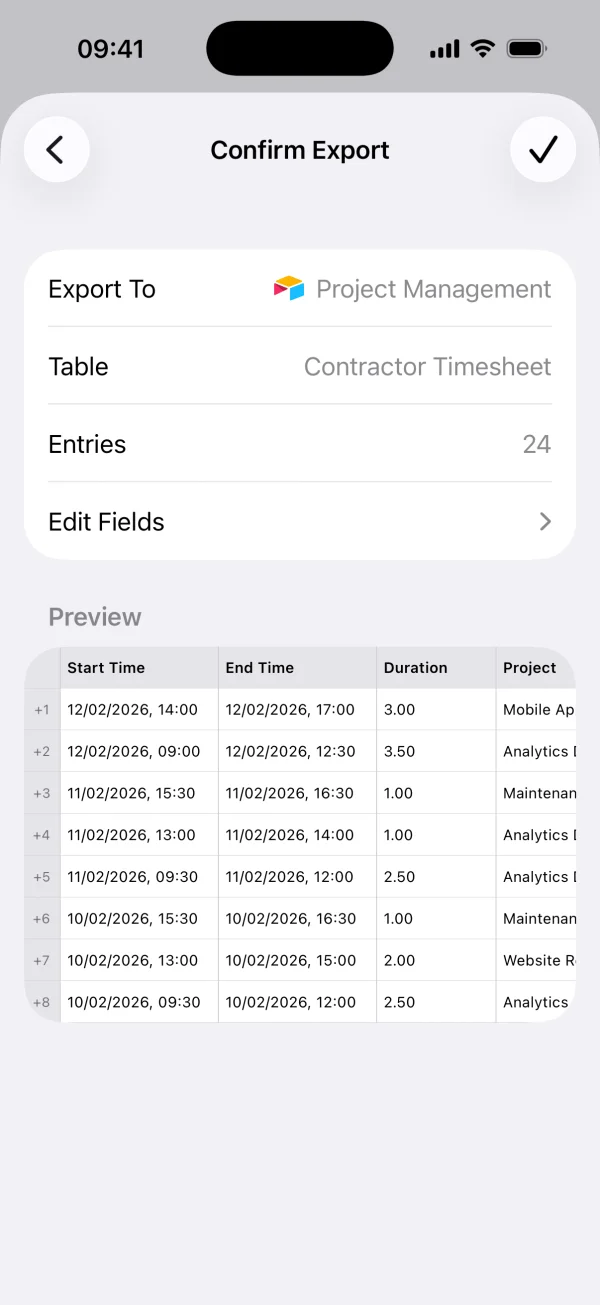
Task: Select the Project Management service icon
Action: [286, 289]
